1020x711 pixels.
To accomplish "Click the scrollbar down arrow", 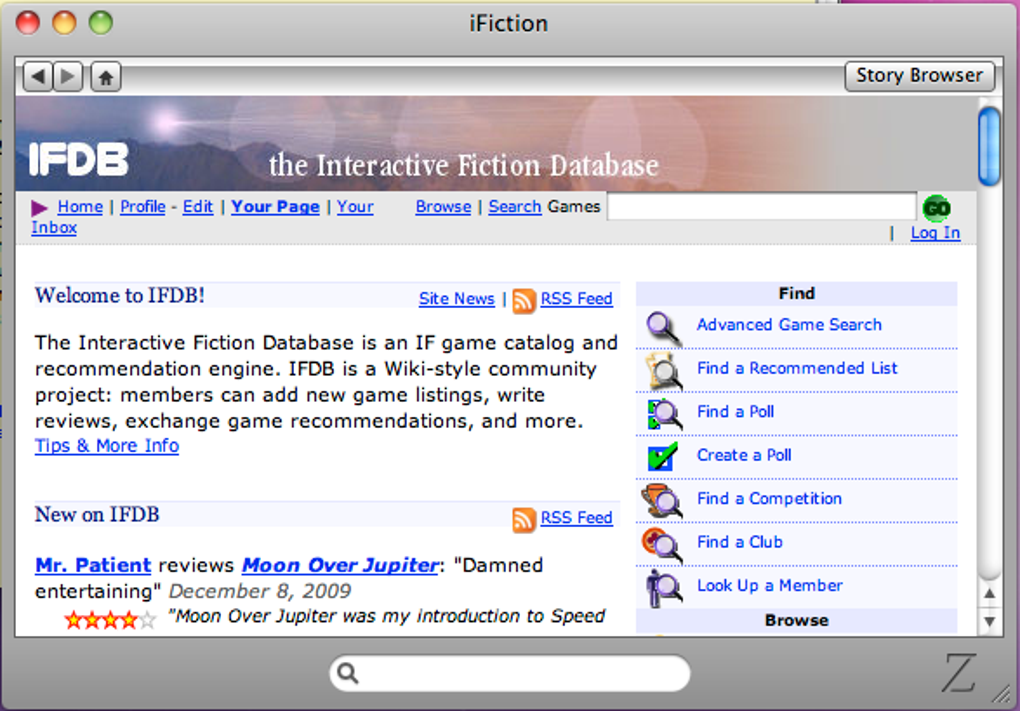I will [989, 621].
